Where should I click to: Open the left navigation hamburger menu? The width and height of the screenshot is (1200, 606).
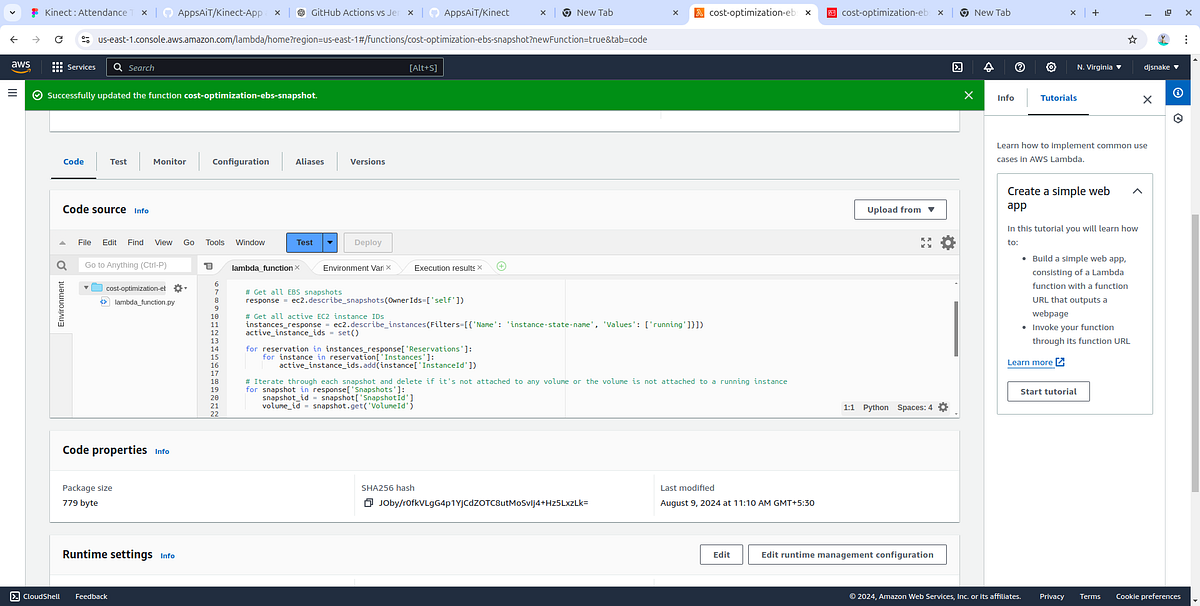tap(11, 92)
